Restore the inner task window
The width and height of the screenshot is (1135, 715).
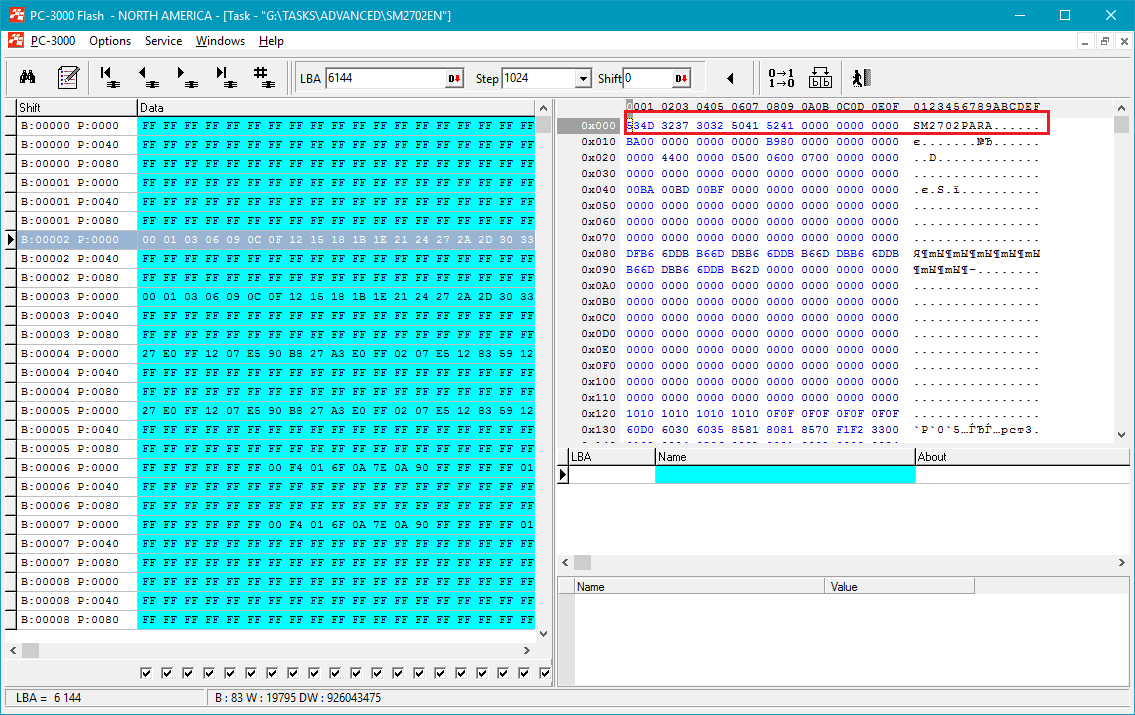coord(1105,42)
